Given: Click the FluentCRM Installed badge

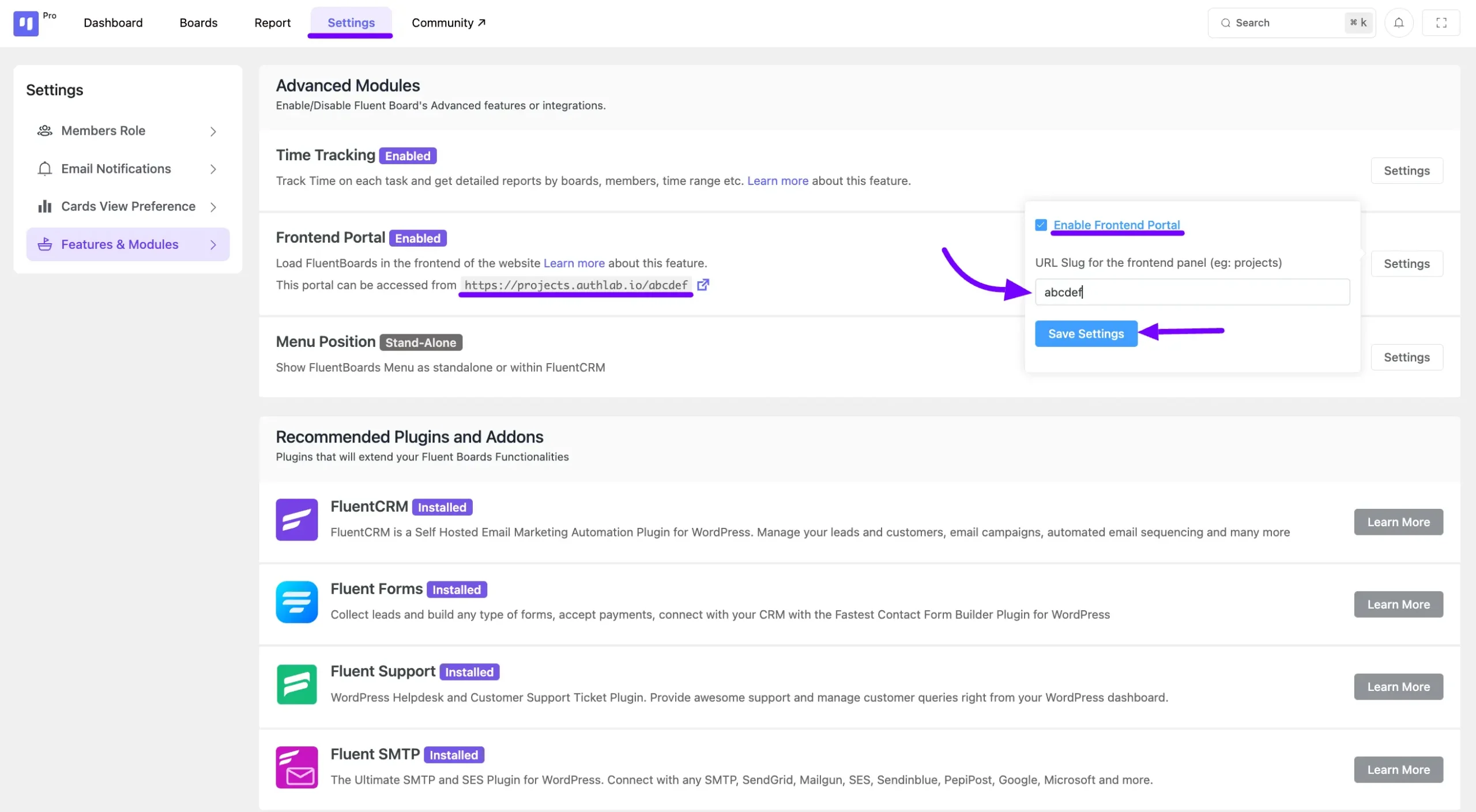Looking at the screenshot, I should tap(442, 507).
